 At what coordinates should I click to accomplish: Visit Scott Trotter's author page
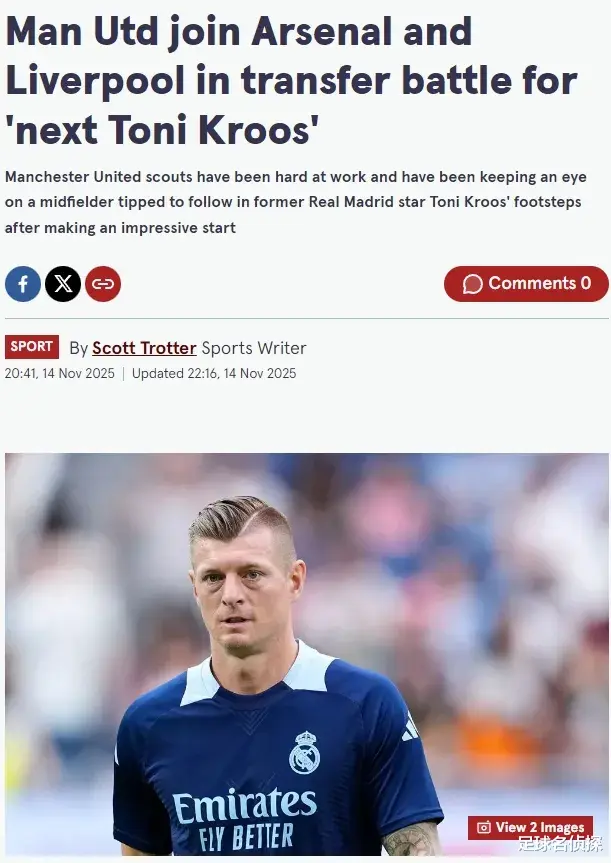pyautogui.click(x=144, y=348)
